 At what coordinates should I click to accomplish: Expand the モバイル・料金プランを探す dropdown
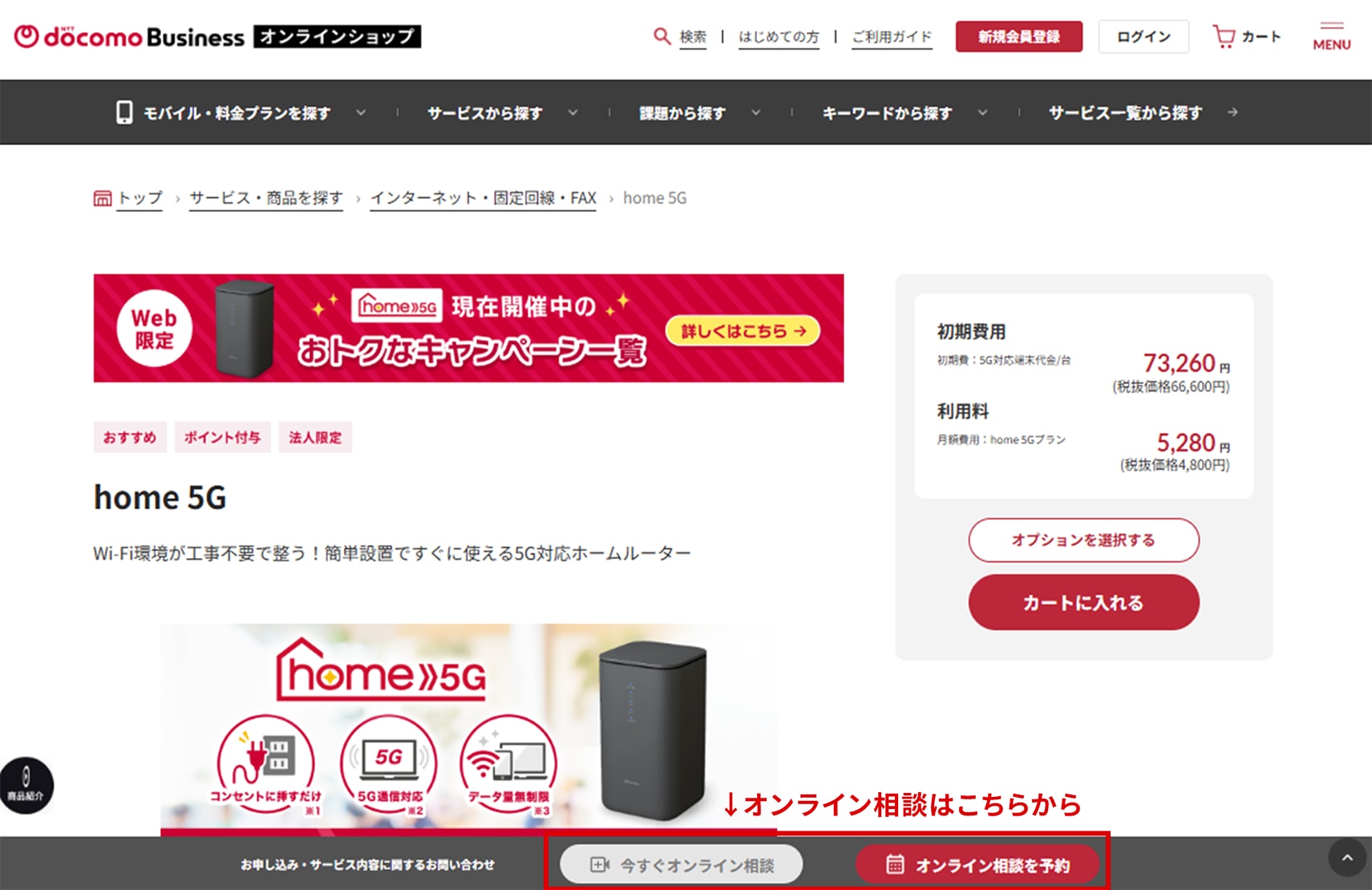pyautogui.click(x=361, y=112)
